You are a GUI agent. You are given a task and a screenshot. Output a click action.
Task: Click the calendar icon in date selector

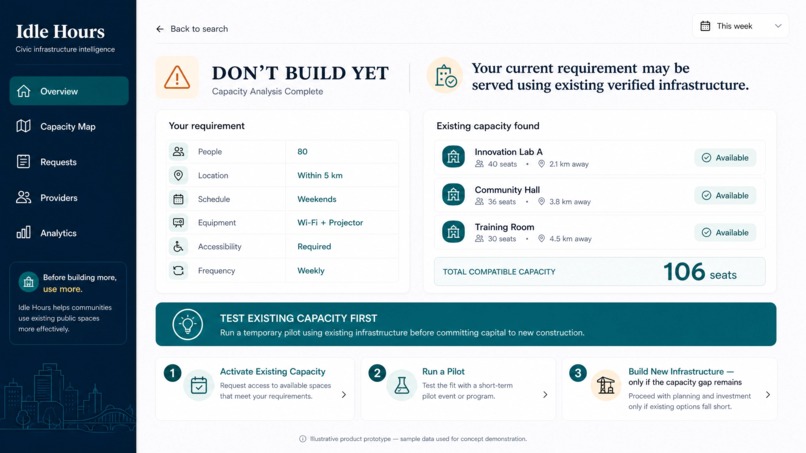[x=705, y=26]
